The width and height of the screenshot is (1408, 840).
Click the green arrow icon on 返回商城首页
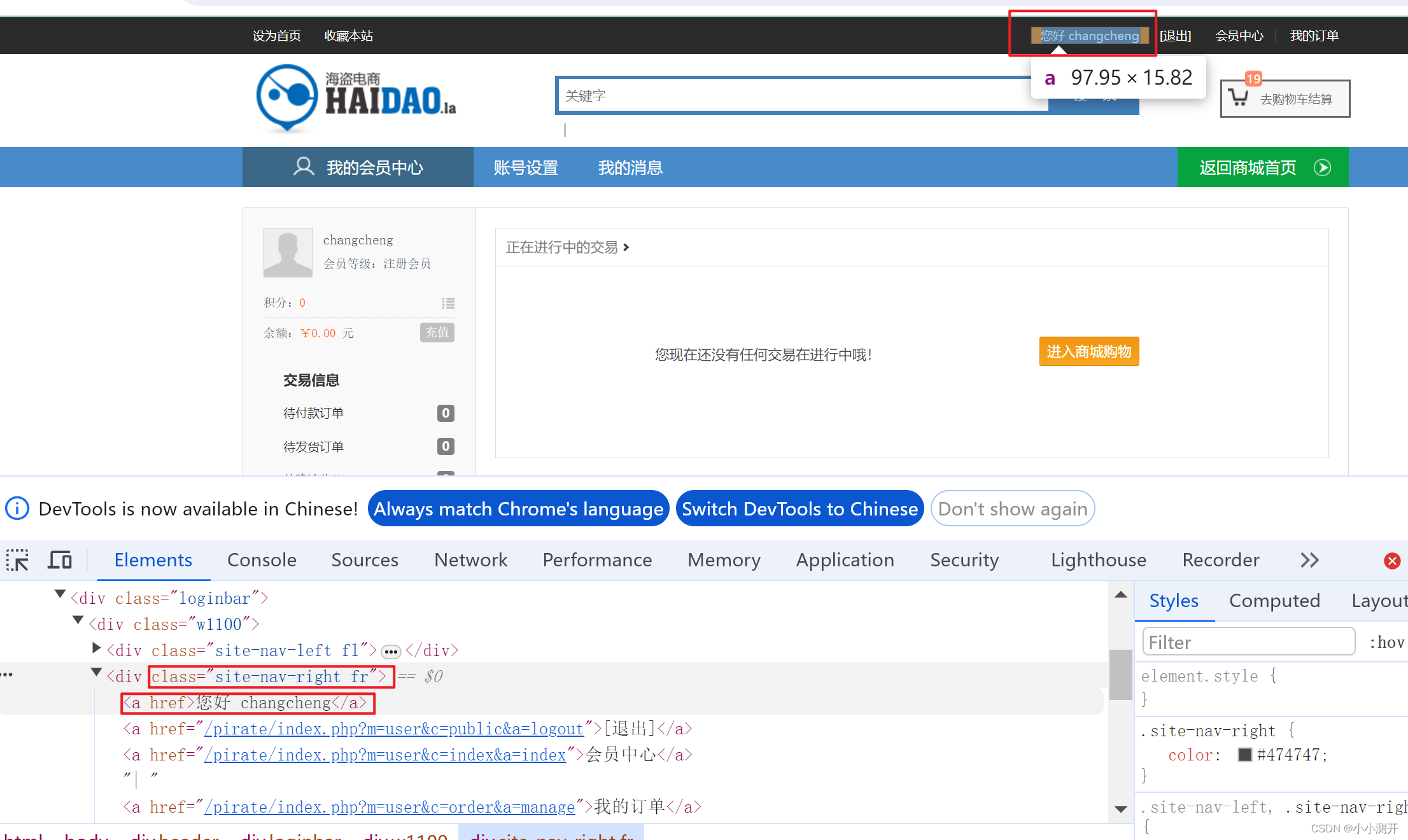point(1323,167)
